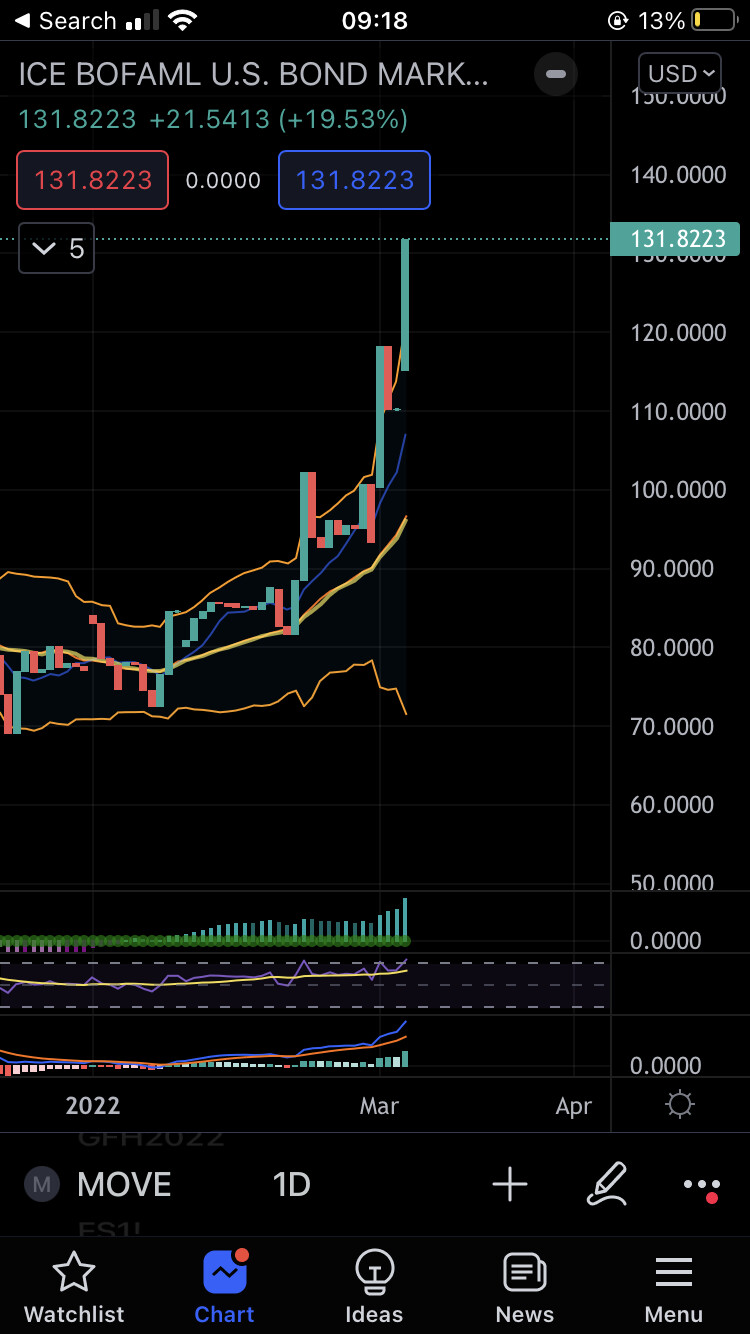Screen dimensions: 750x1334
Task: Tap the Wi-Fi status icon
Action: [x=182, y=20]
